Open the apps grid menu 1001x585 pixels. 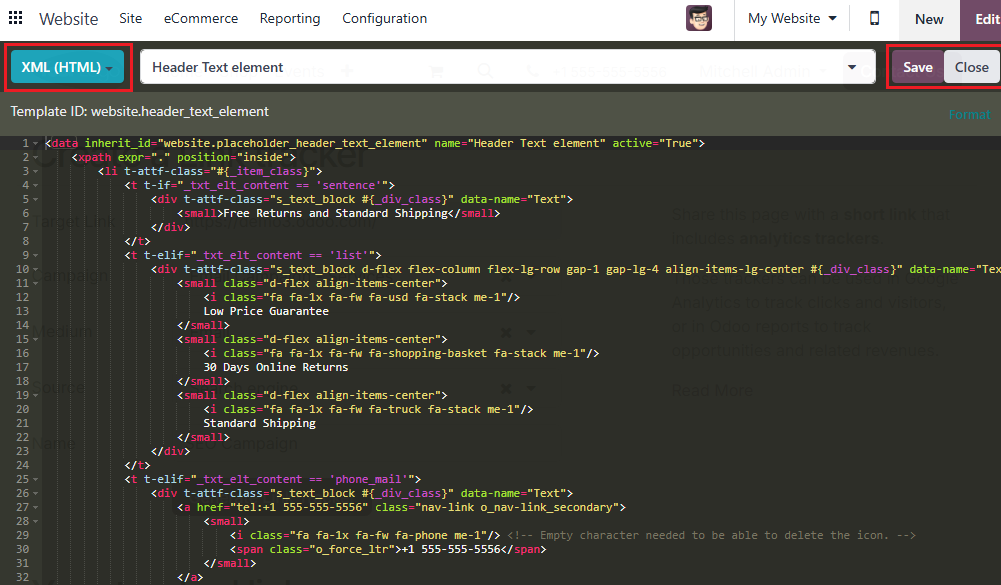[14, 18]
